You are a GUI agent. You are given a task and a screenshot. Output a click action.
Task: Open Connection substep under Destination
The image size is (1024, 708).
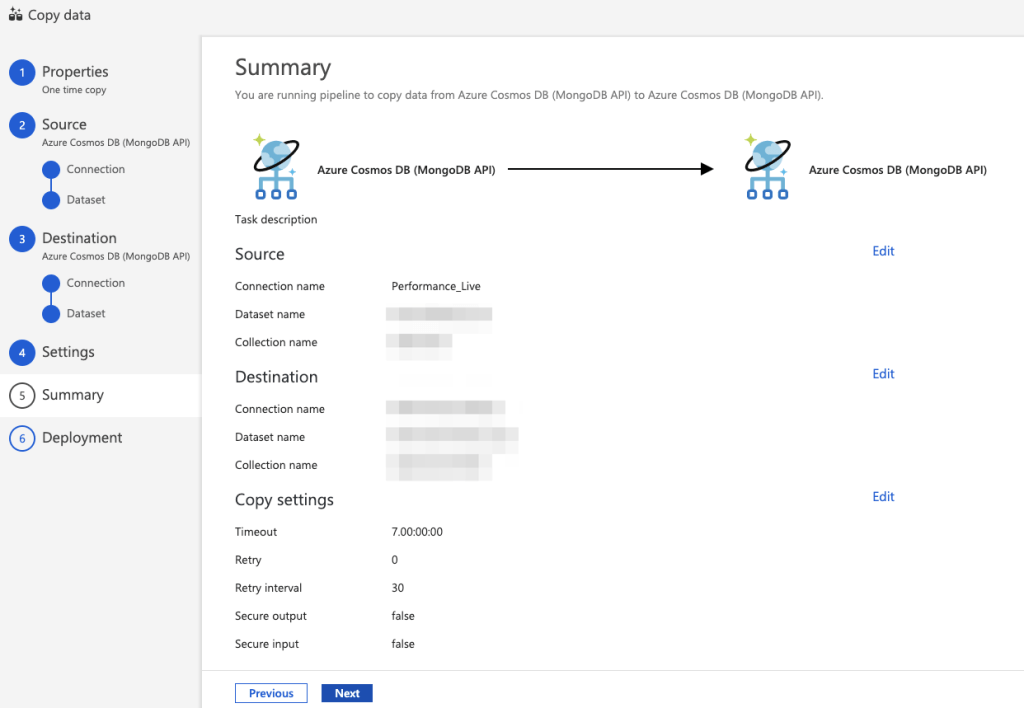95,284
